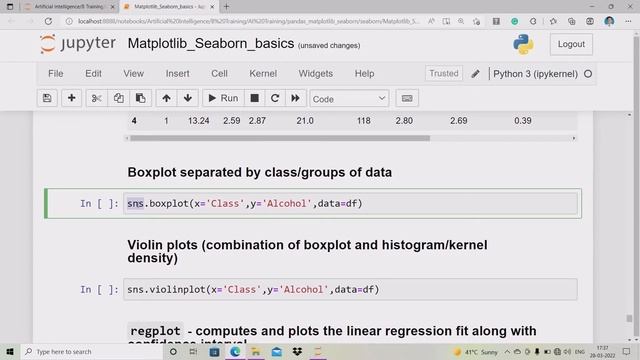Click the dataframe scrollbar right arrow
This screenshot has width=640, height=360.
click(x=573, y=138)
